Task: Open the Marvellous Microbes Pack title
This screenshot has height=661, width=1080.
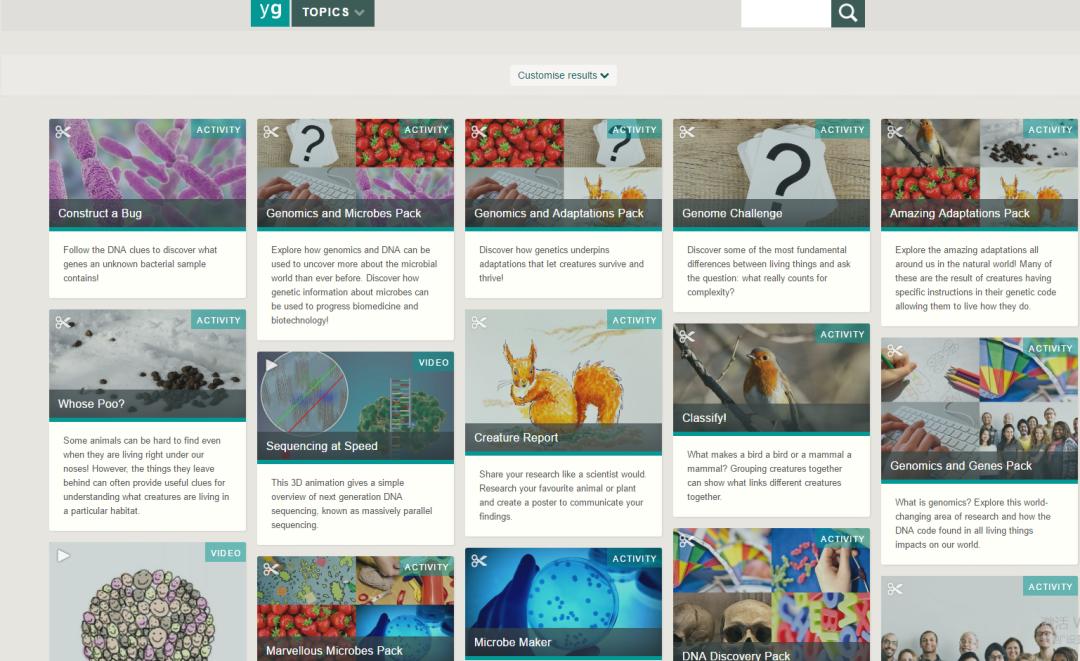Action: [x=334, y=651]
